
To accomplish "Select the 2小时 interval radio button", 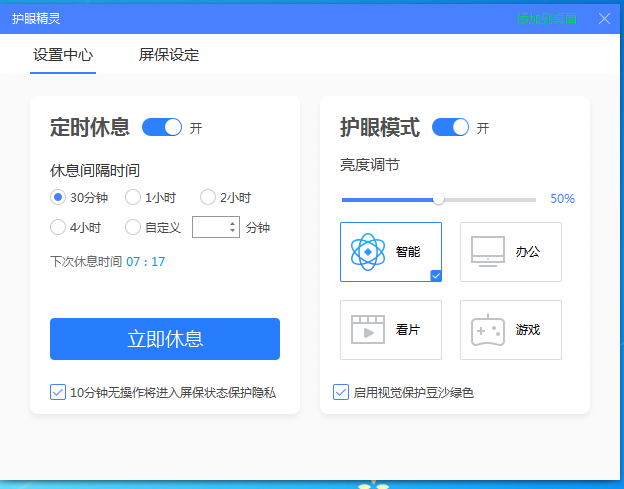I will point(208,197).
